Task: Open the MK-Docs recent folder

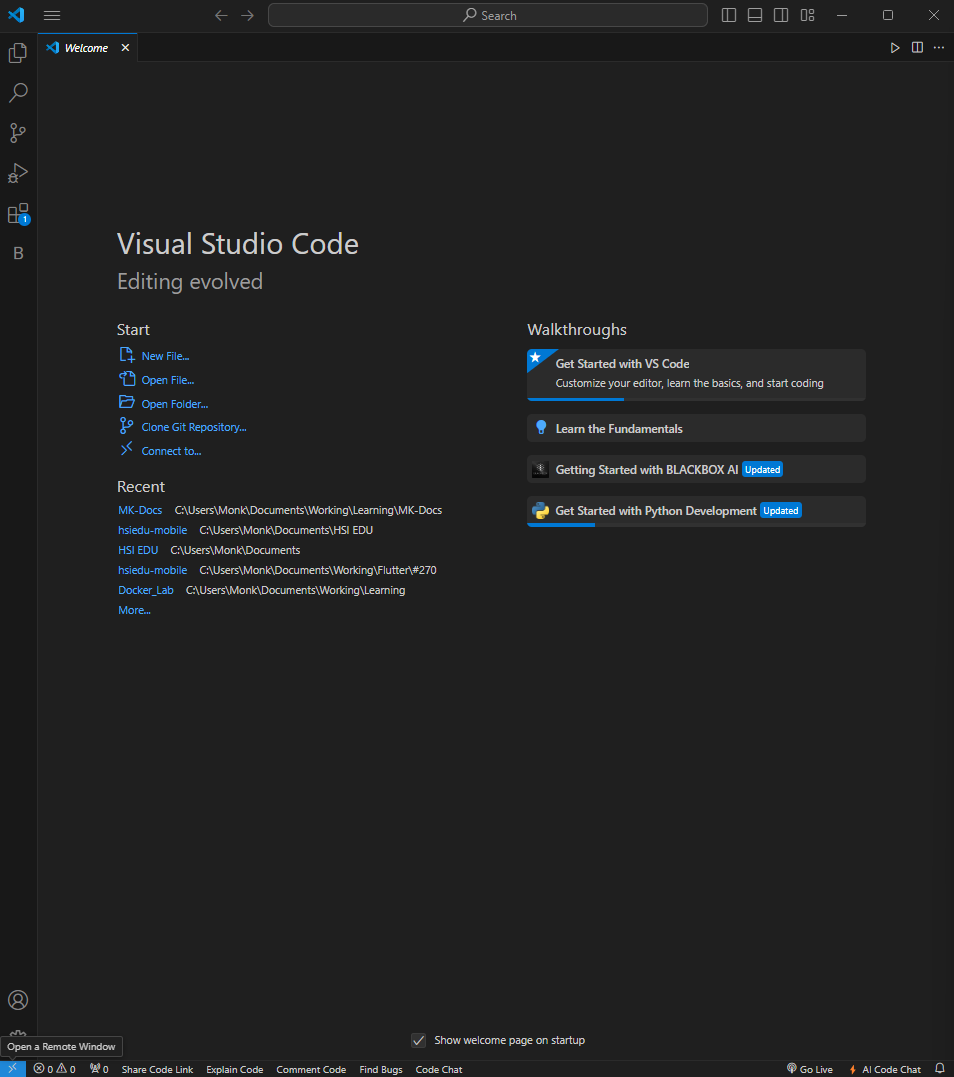Action: [x=140, y=510]
